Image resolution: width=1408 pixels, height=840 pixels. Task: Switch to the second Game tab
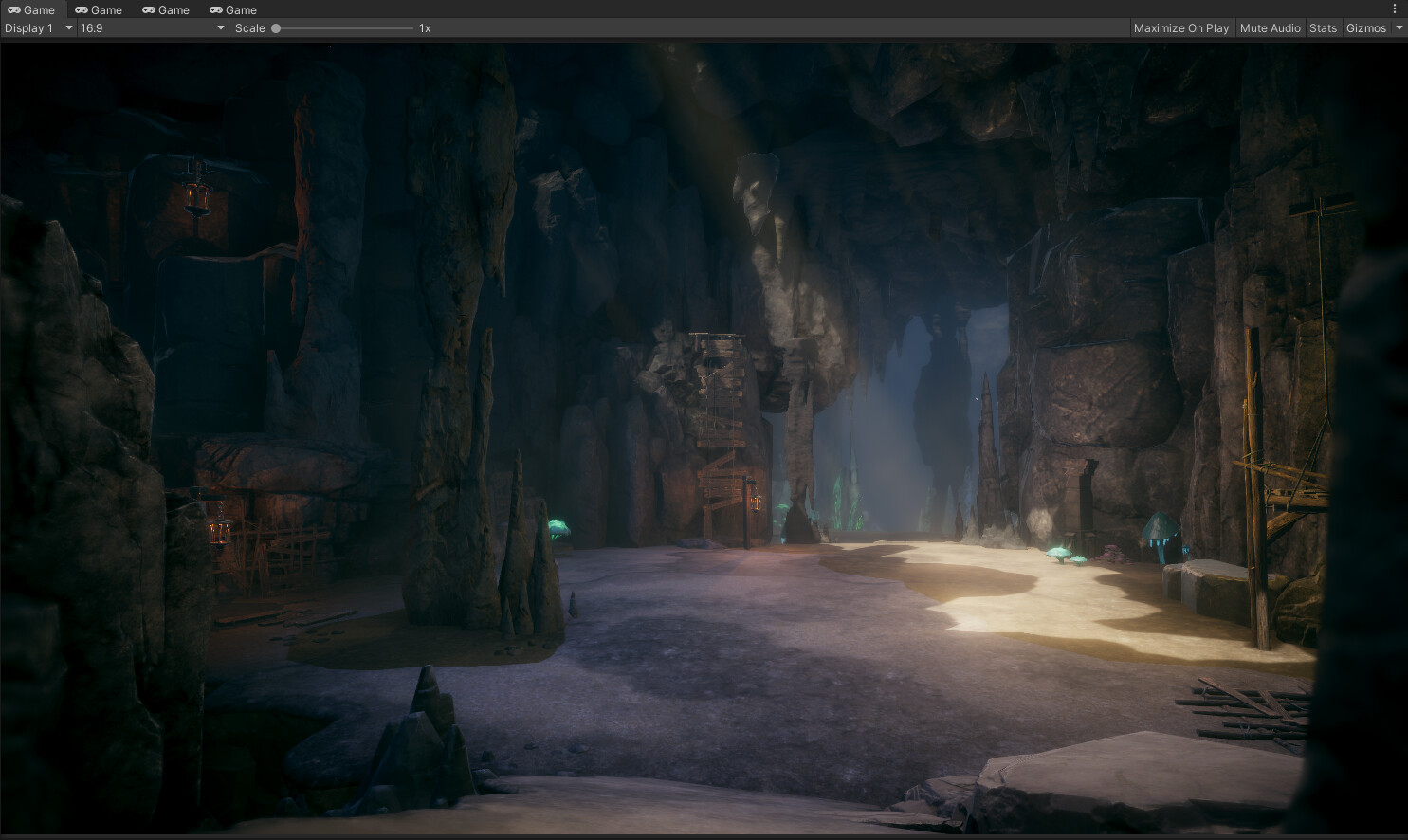pos(99,9)
